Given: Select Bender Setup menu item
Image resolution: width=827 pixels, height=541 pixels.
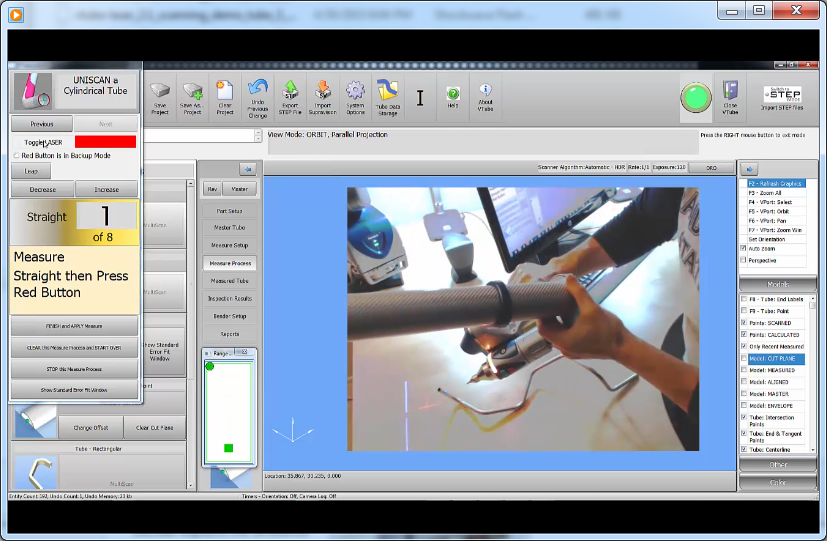Looking at the screenshot, I should 229,316.
